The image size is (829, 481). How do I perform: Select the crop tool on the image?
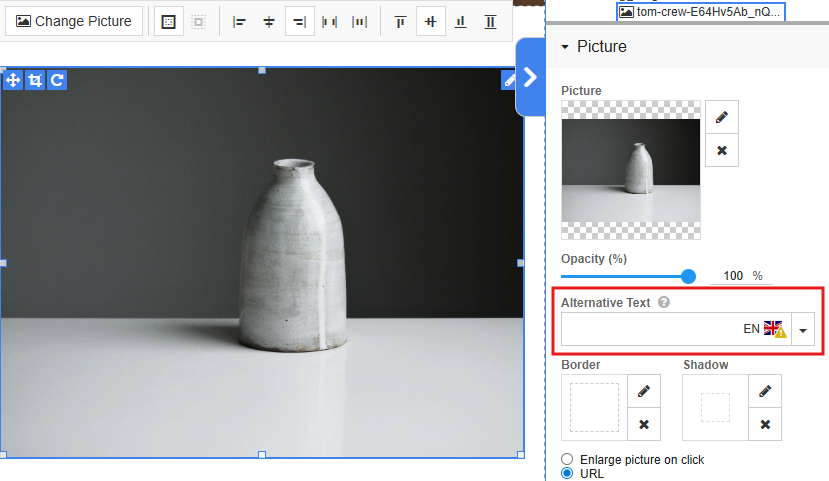click(35, 80)
